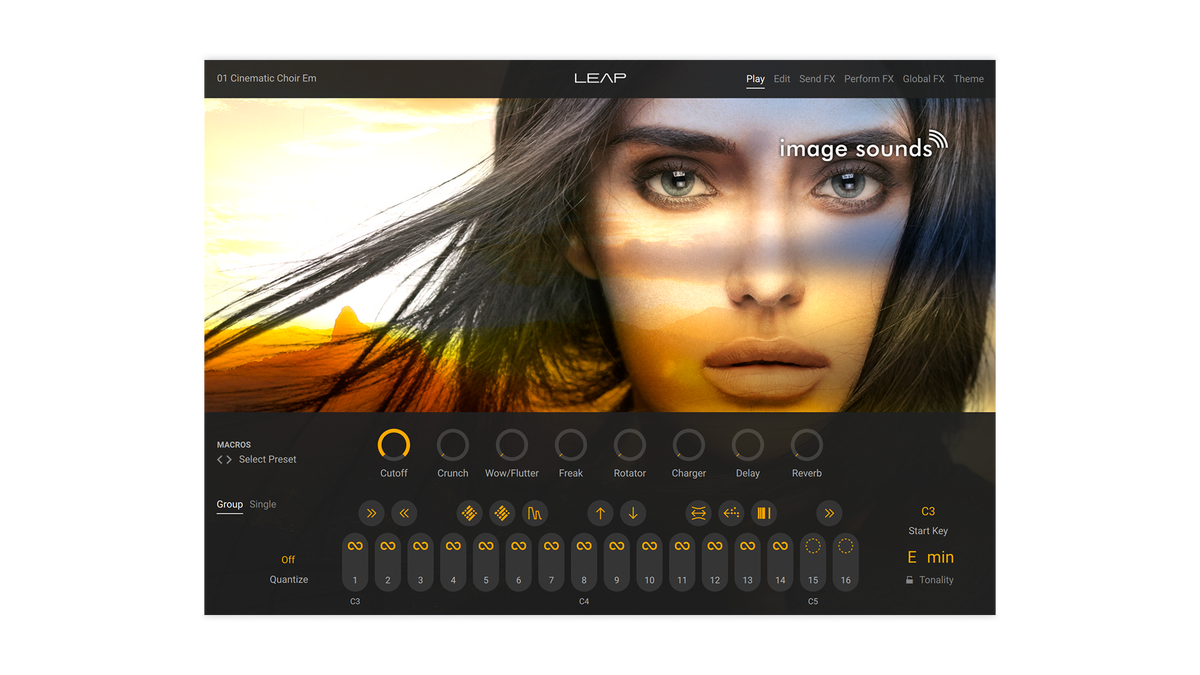Viewport: 1200px width, 675px height.
Task: Click the double right chevron icon above pad 15
Action: [829, 513]
